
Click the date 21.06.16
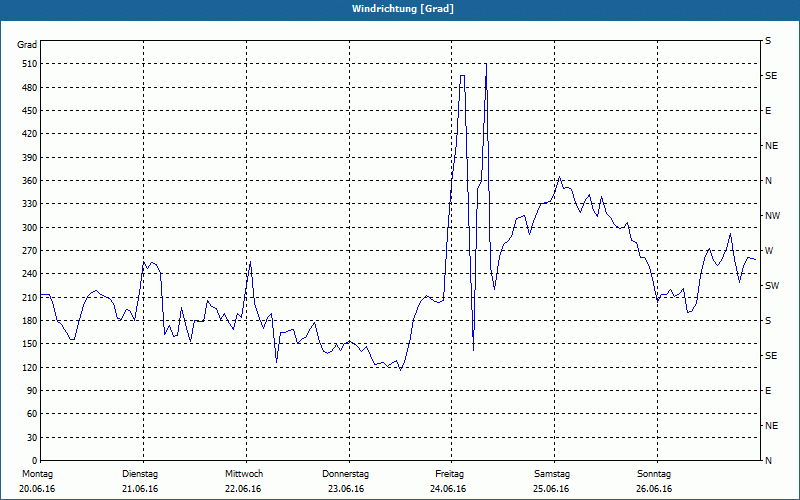pyautogui.click(x=140, y=489)
